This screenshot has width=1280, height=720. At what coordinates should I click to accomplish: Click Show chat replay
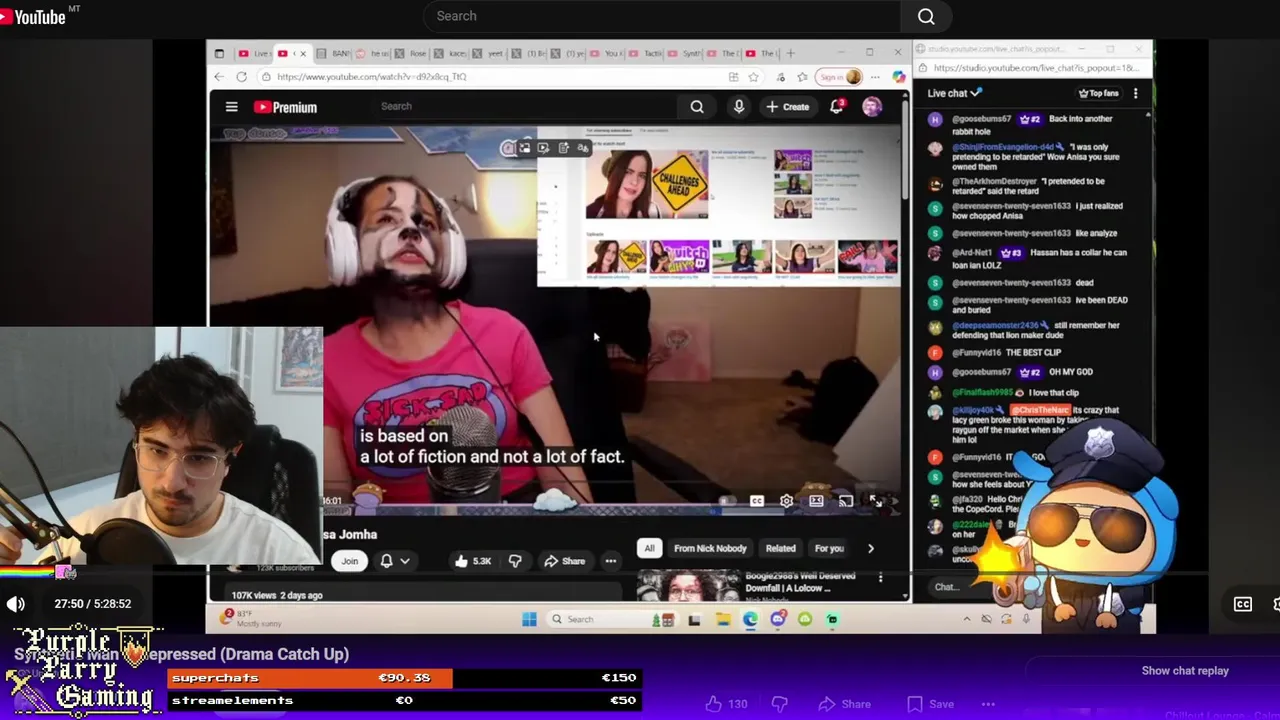click(1185, 671)
